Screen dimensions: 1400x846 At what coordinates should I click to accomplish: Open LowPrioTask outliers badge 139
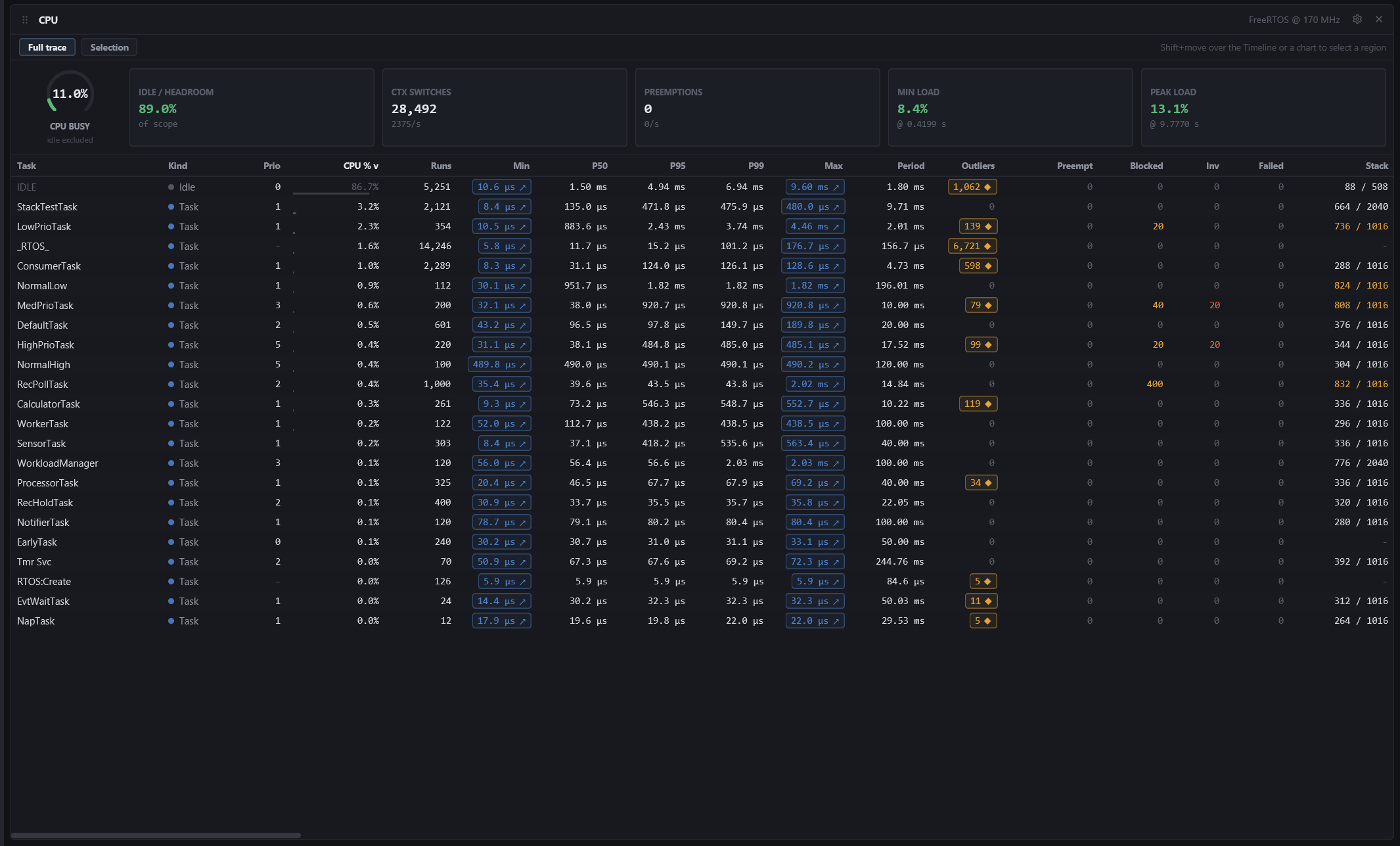pyautogui.click(x=978, y=226)
